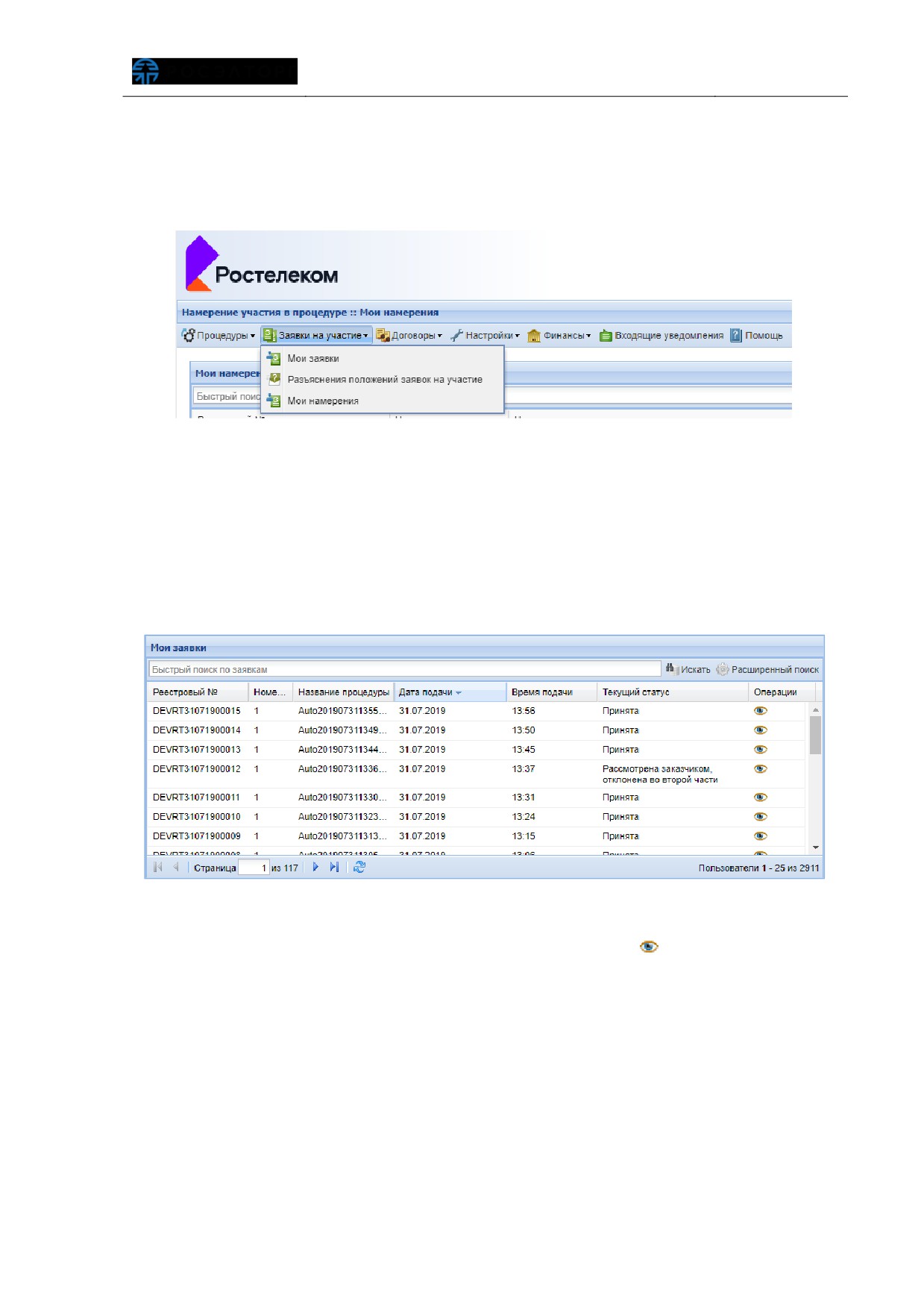This screenshot has width=924, height=1307.
Task: Click the Мои заявки menu item icon
Action: click(x=274, y=359)
